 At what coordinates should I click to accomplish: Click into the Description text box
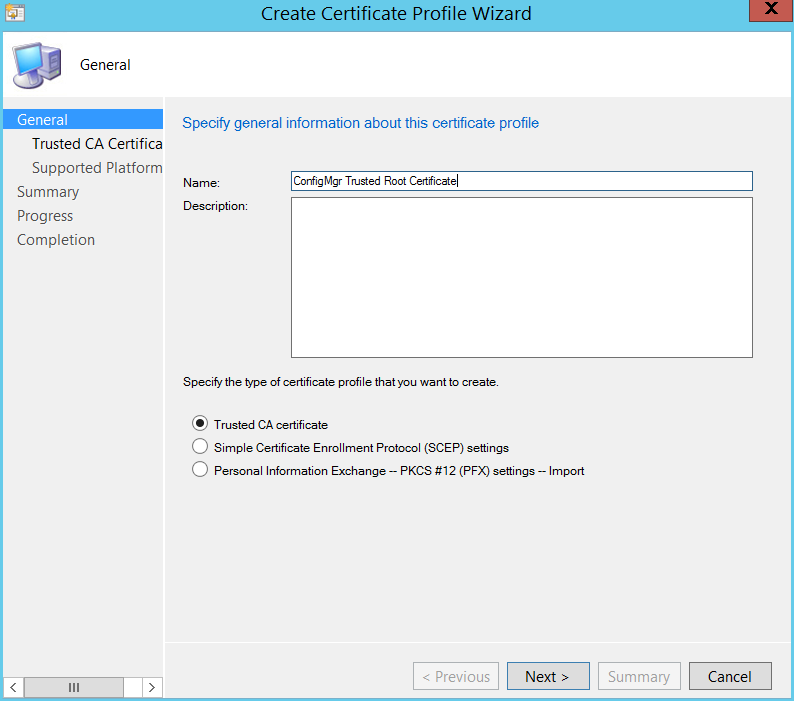(x=522, y=278)
